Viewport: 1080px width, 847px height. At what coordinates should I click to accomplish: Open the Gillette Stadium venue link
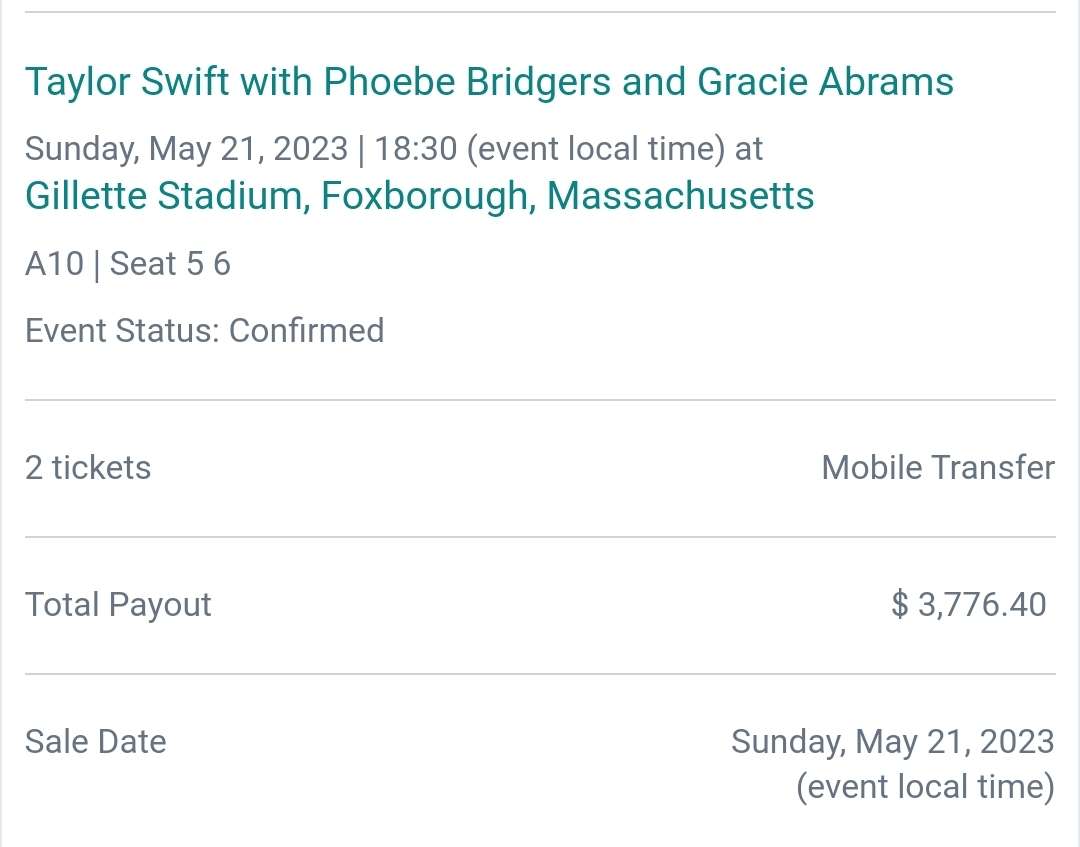click(x=419, y=196)
